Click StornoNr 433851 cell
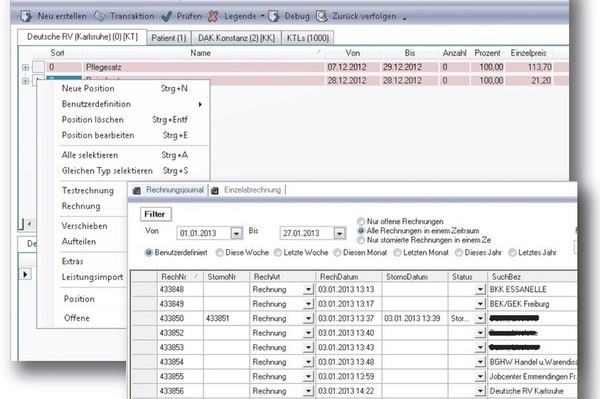The image size is (600, 399). [x=226, y=319]
